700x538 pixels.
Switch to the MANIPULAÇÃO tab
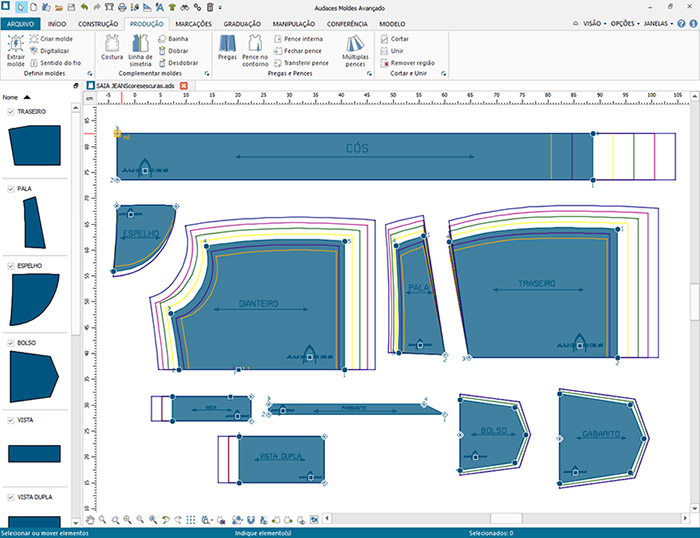click(294, 24)
